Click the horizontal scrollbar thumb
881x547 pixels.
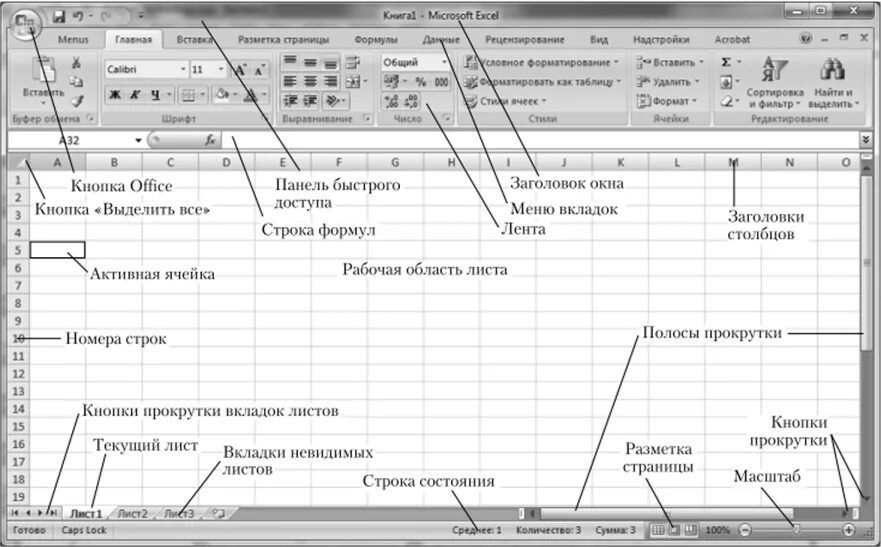coord(667,513)
